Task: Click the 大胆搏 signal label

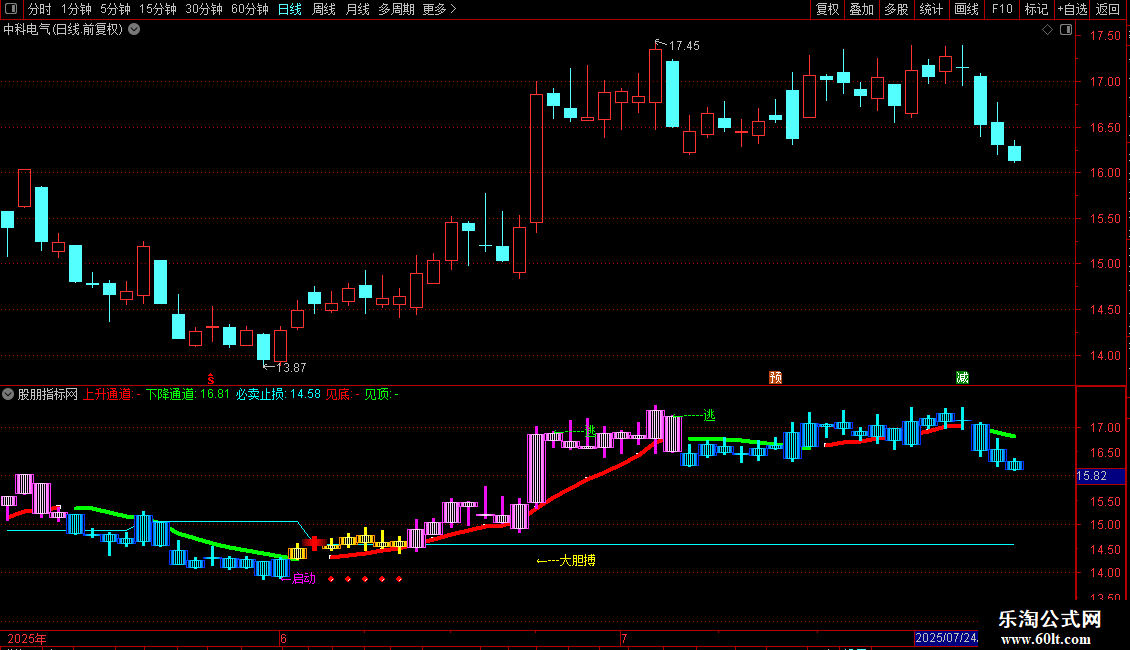Action: click(x=577, y=560)
